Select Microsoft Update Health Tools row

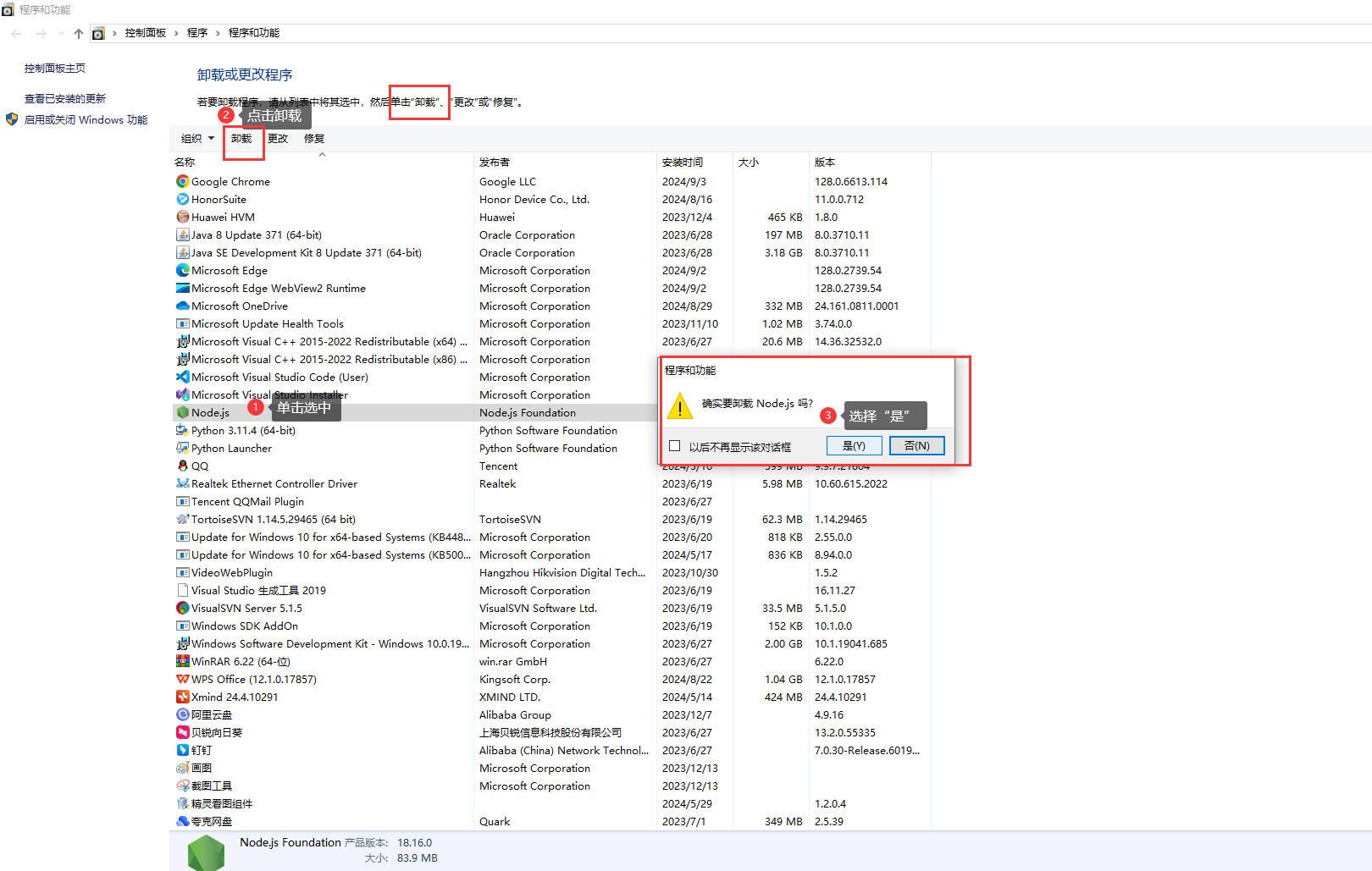pos(550,323)
